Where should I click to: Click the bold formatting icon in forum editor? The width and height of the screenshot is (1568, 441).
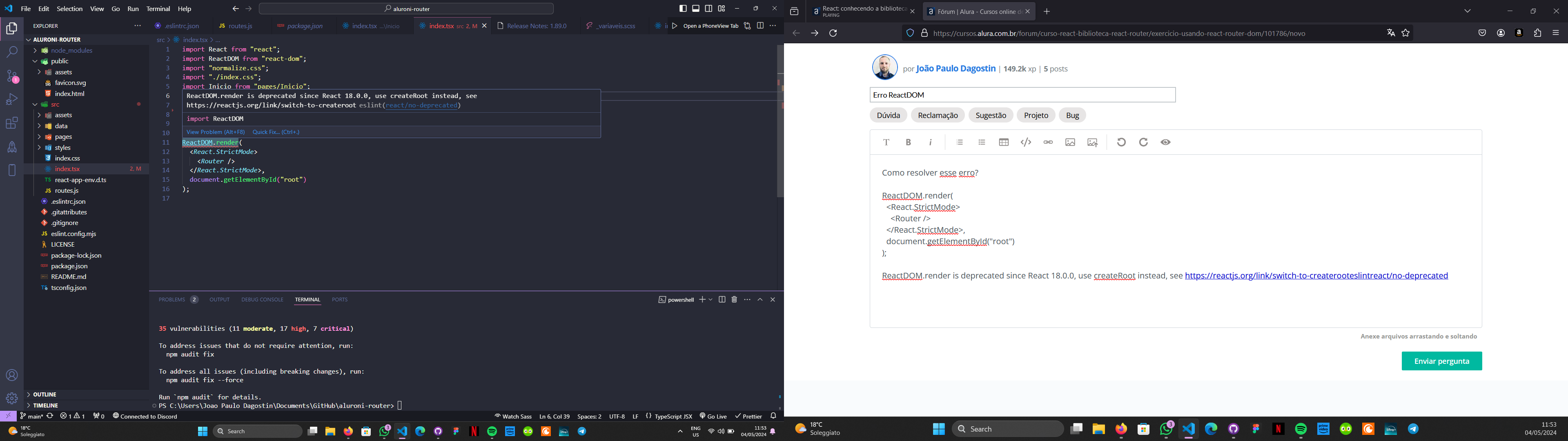click(908, 142)
